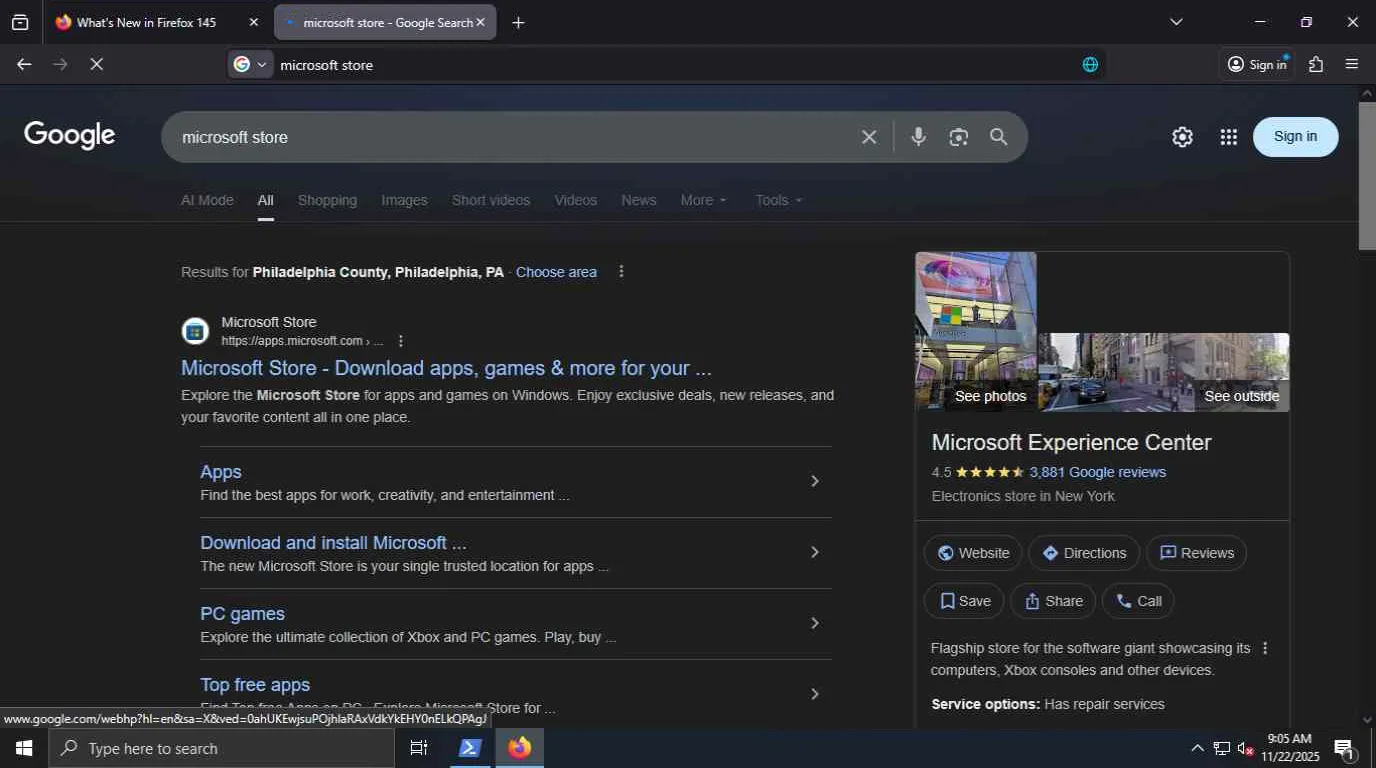Screen dimensions: 1376x768
Task: Open options menu beside Choose area
Action: click(x=621, y=272)
